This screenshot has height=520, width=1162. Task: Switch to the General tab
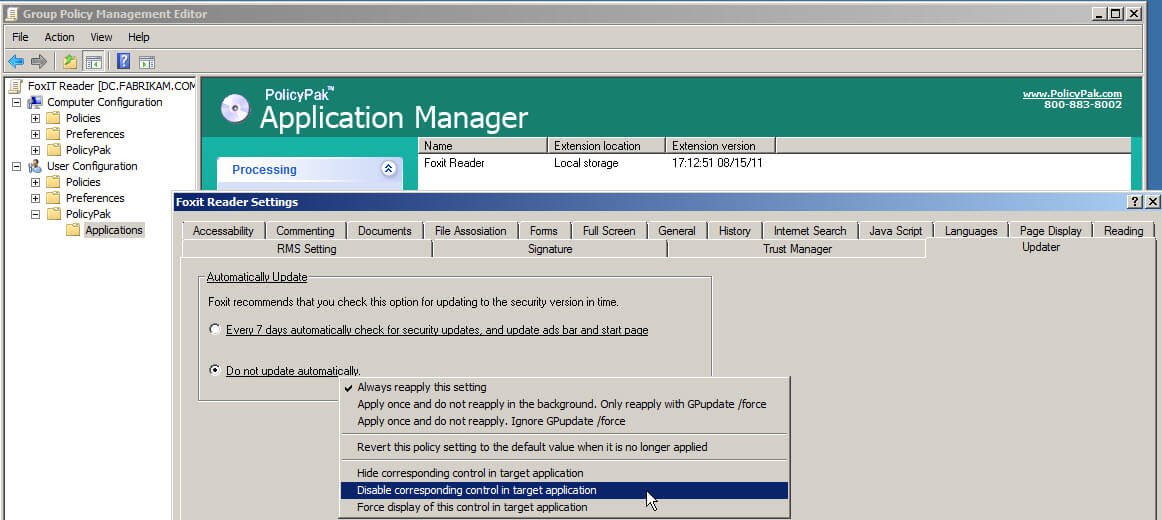tap(677, 231)
